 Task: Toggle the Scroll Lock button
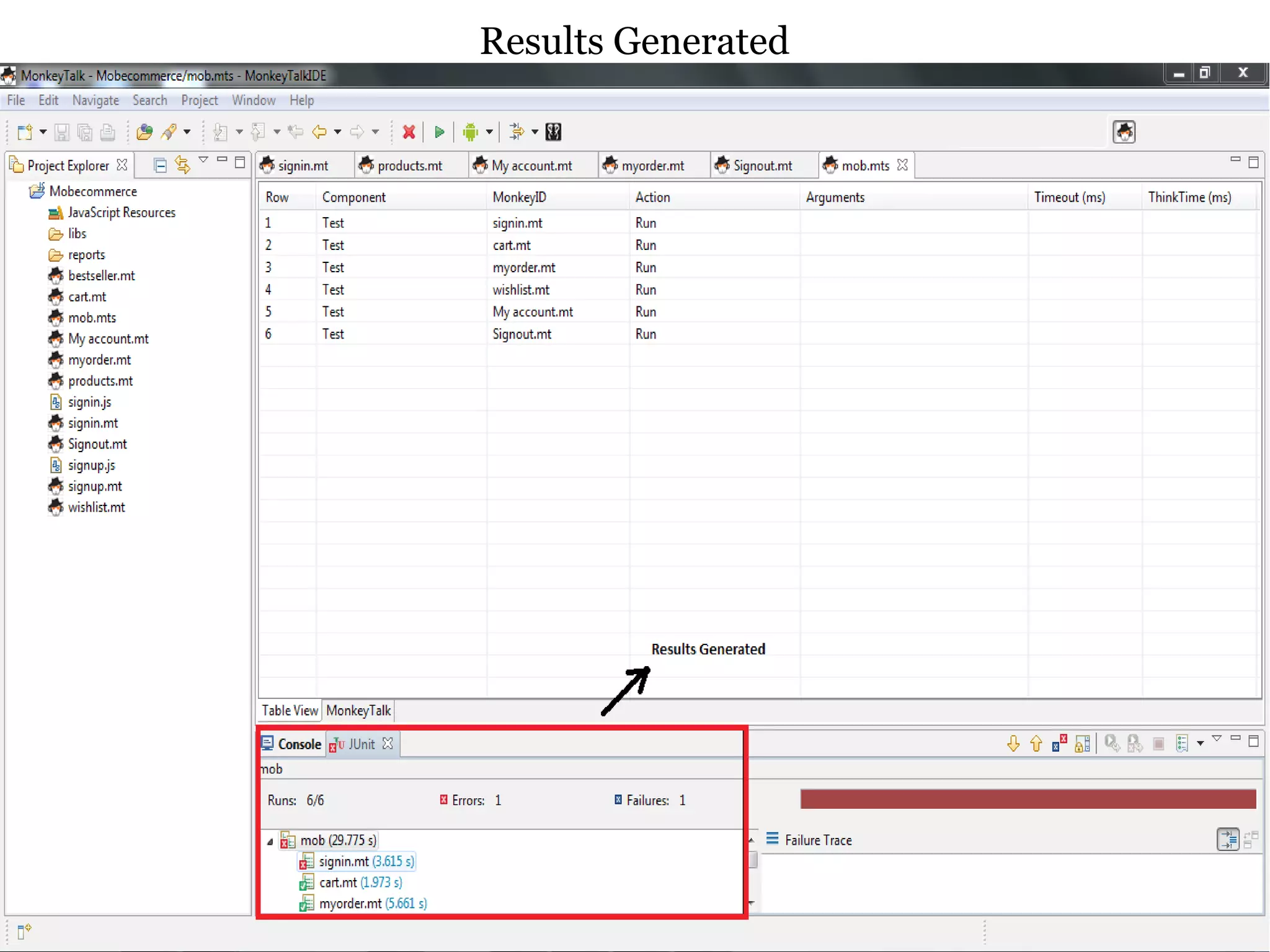(x=1082, y=744)
